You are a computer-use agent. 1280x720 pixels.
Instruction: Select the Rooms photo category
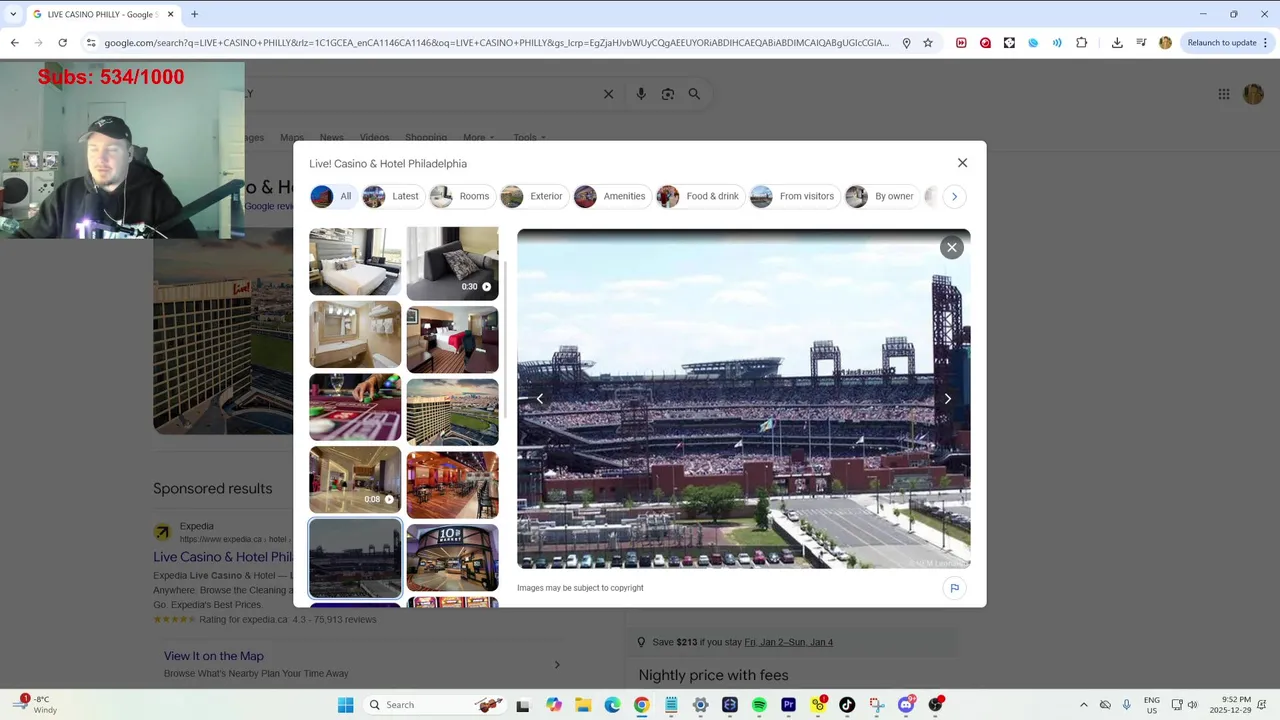[x=461, y=196]
